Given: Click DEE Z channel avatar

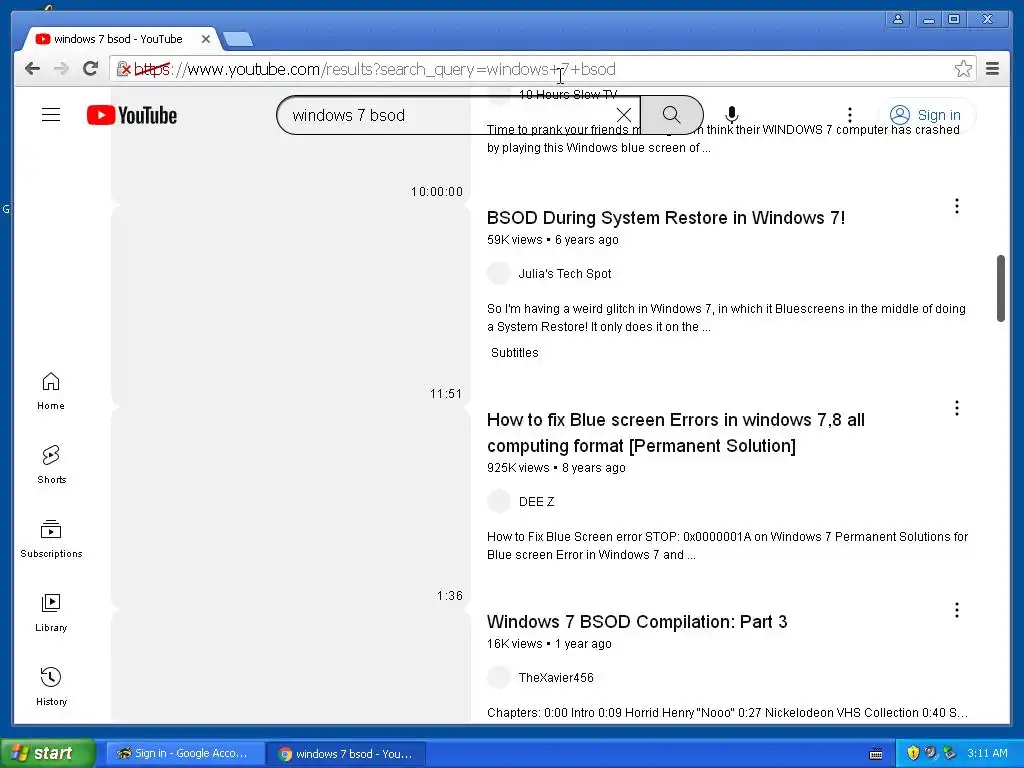Looking at the screenshot, I should (499, 502).
